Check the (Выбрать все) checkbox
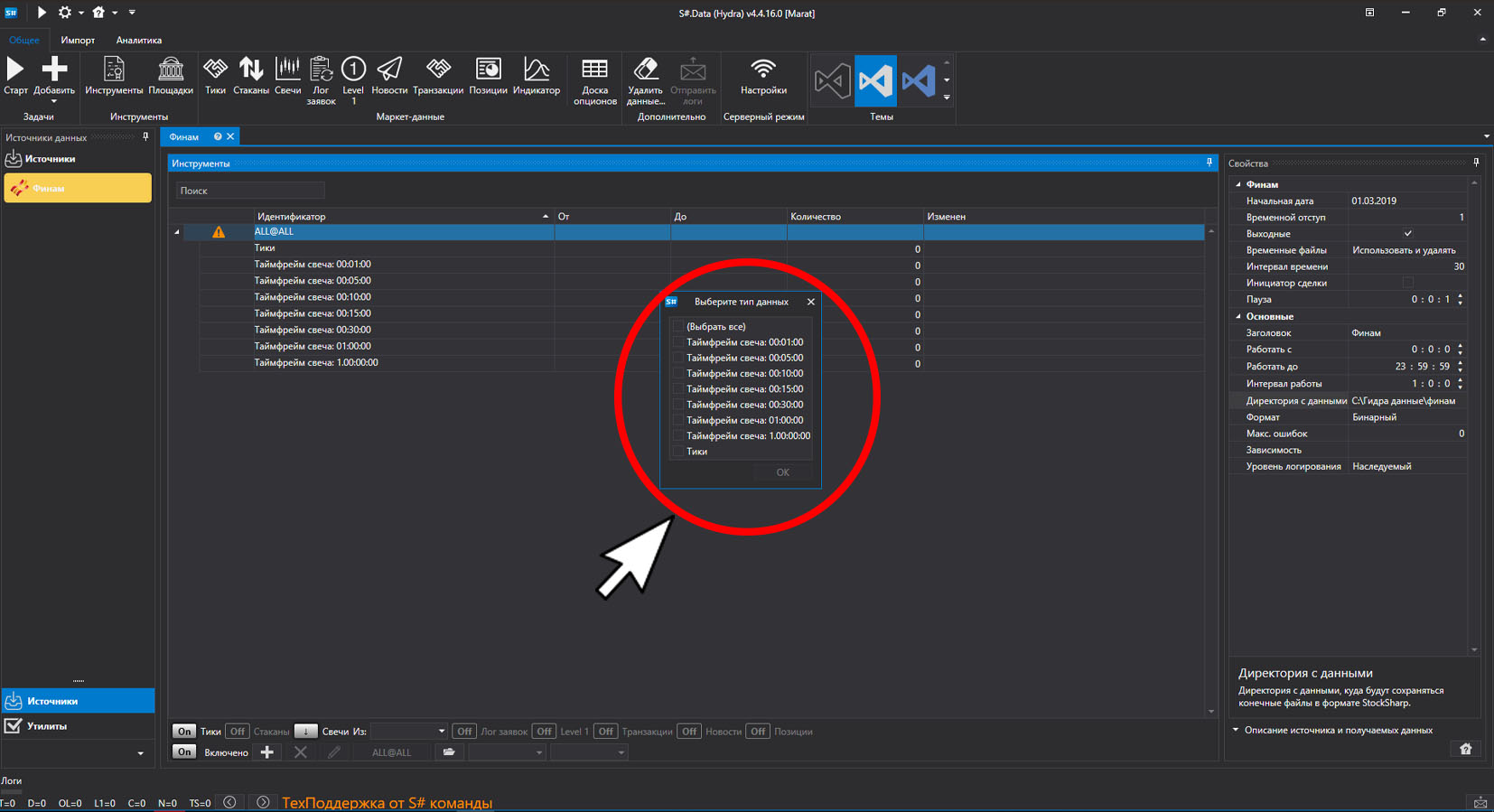The image size is (1494, 812). [x=678, y=327]
